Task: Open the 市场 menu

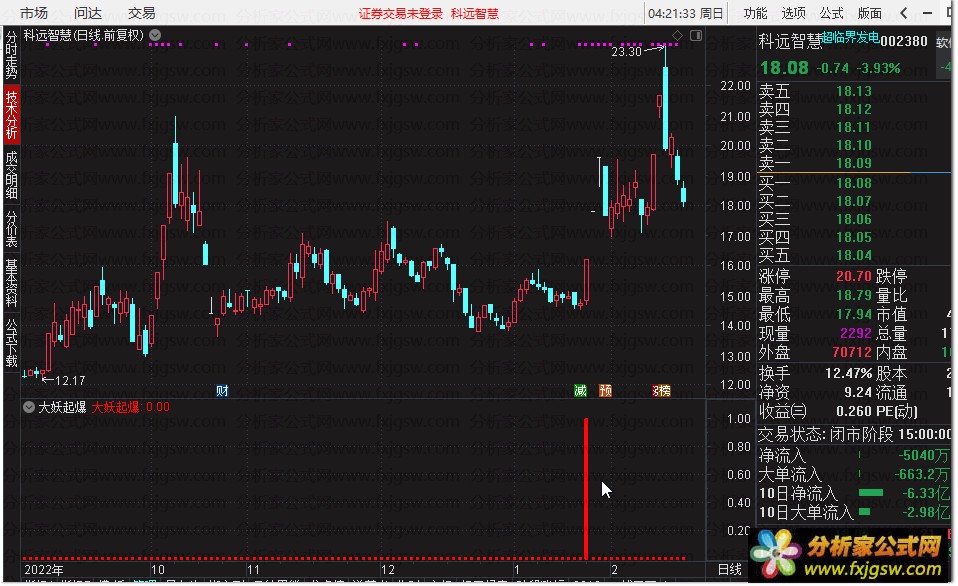Action: [34, 13]
